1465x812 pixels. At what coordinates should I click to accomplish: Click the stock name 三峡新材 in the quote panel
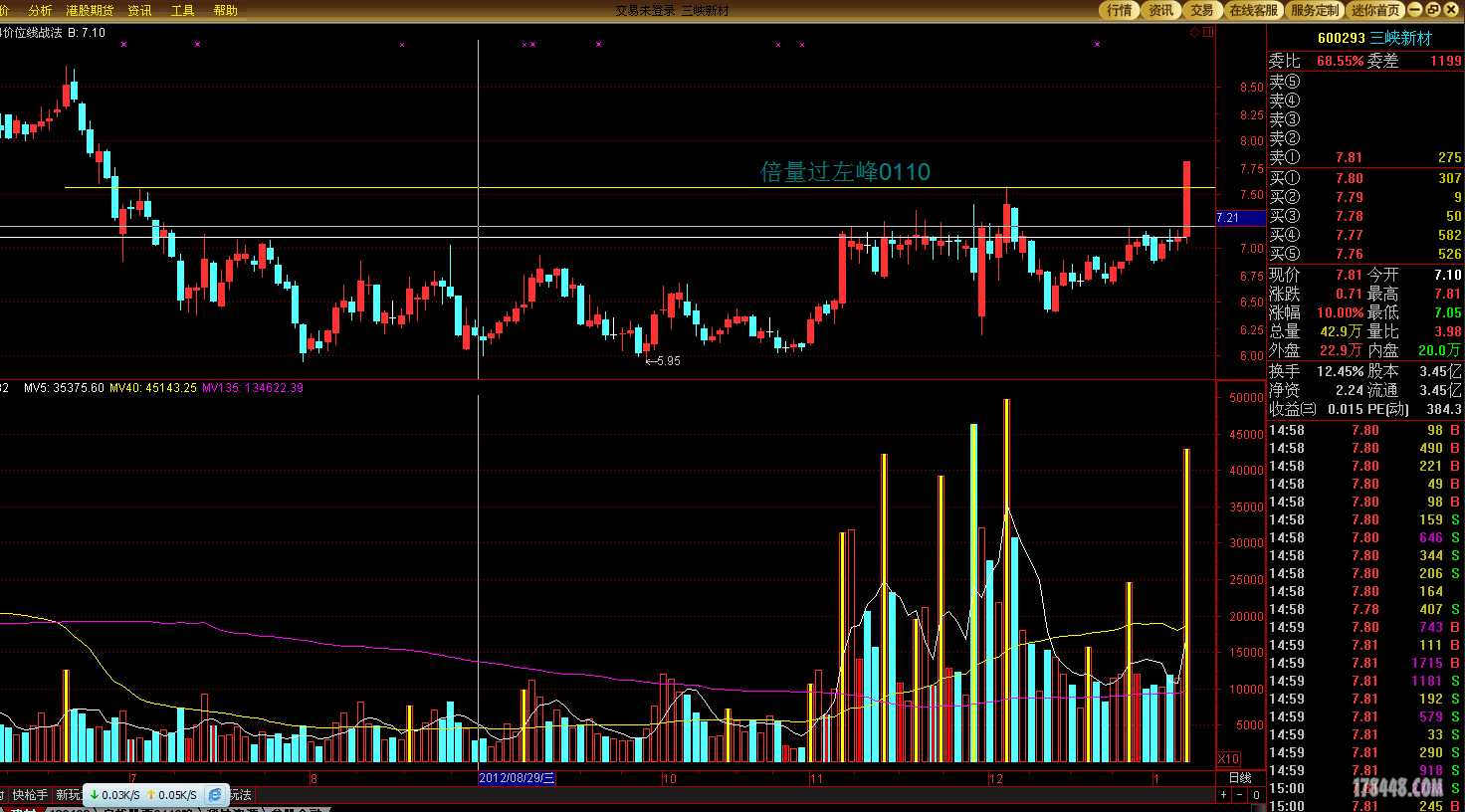coord(1401,38)
